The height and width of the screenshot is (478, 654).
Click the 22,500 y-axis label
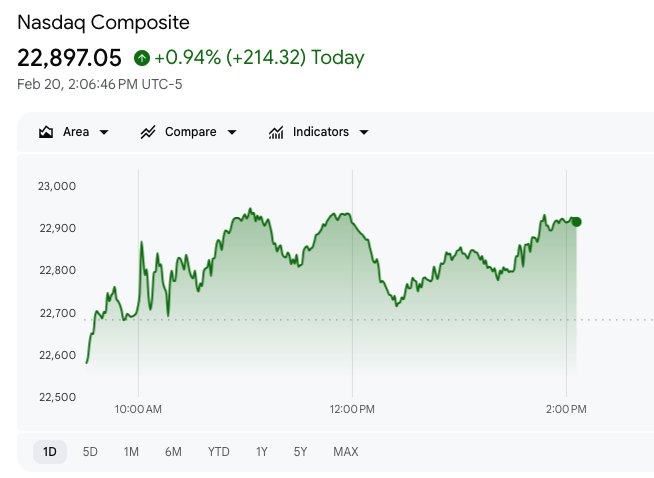click(58, 397)
